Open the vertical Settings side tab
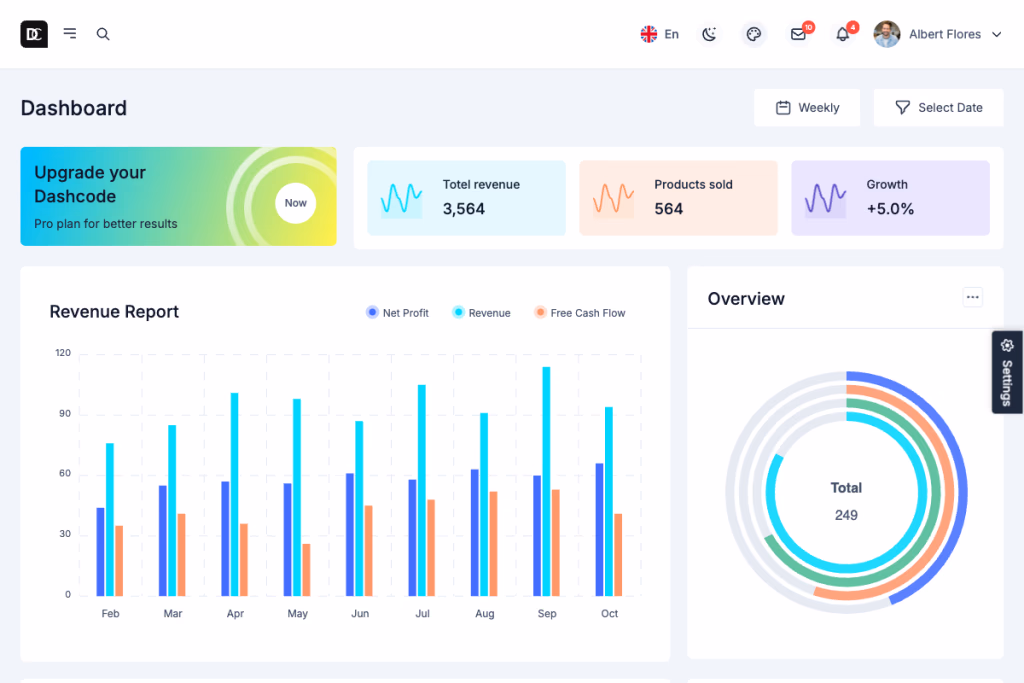1024x683 pixels. (1007, 372)
